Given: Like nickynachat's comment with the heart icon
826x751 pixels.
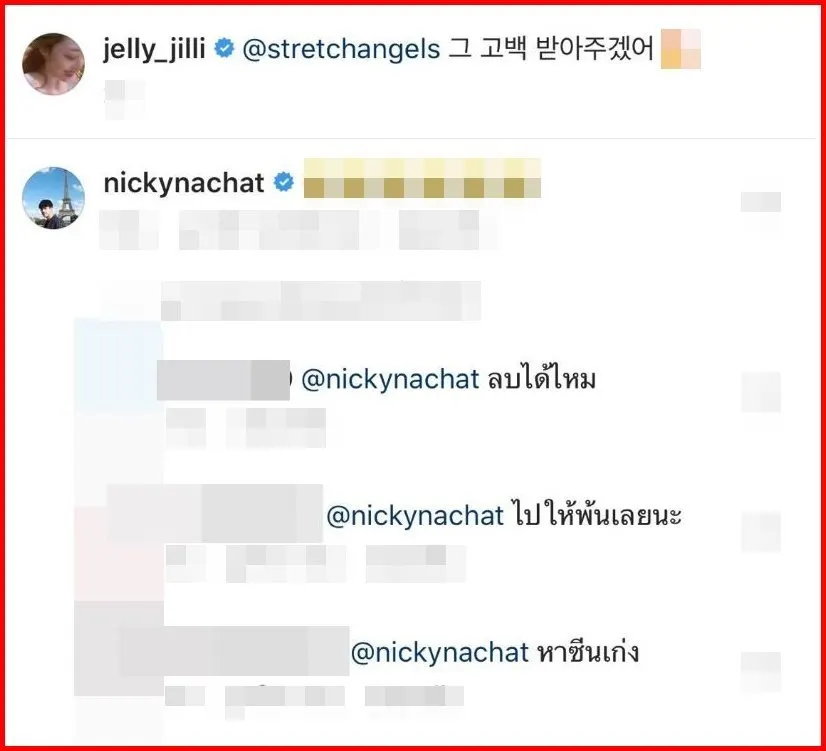Looking at the screenshot, I should (x=761, y=202).
